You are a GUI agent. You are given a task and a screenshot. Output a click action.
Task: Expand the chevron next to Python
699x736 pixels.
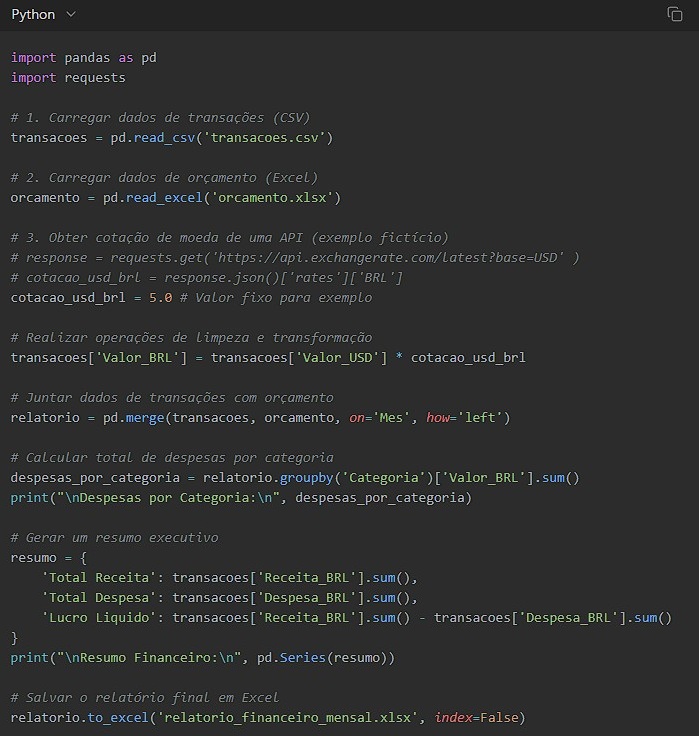tap(71, 15)
